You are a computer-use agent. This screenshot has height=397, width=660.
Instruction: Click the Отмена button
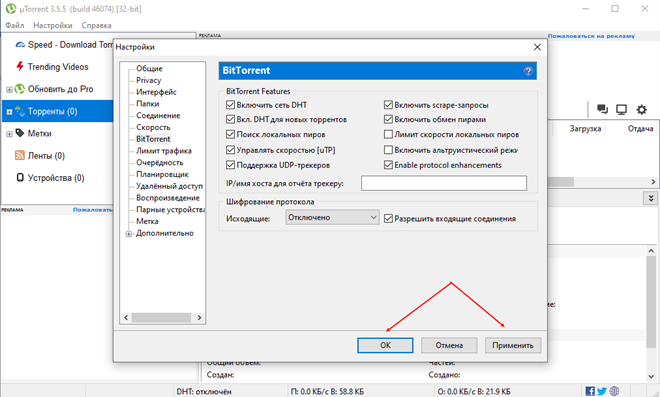449,345
